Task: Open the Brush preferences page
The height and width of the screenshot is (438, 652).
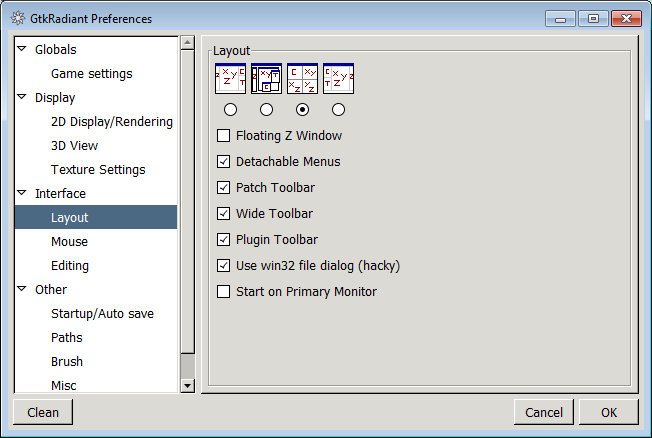Action: pos(67,361)
